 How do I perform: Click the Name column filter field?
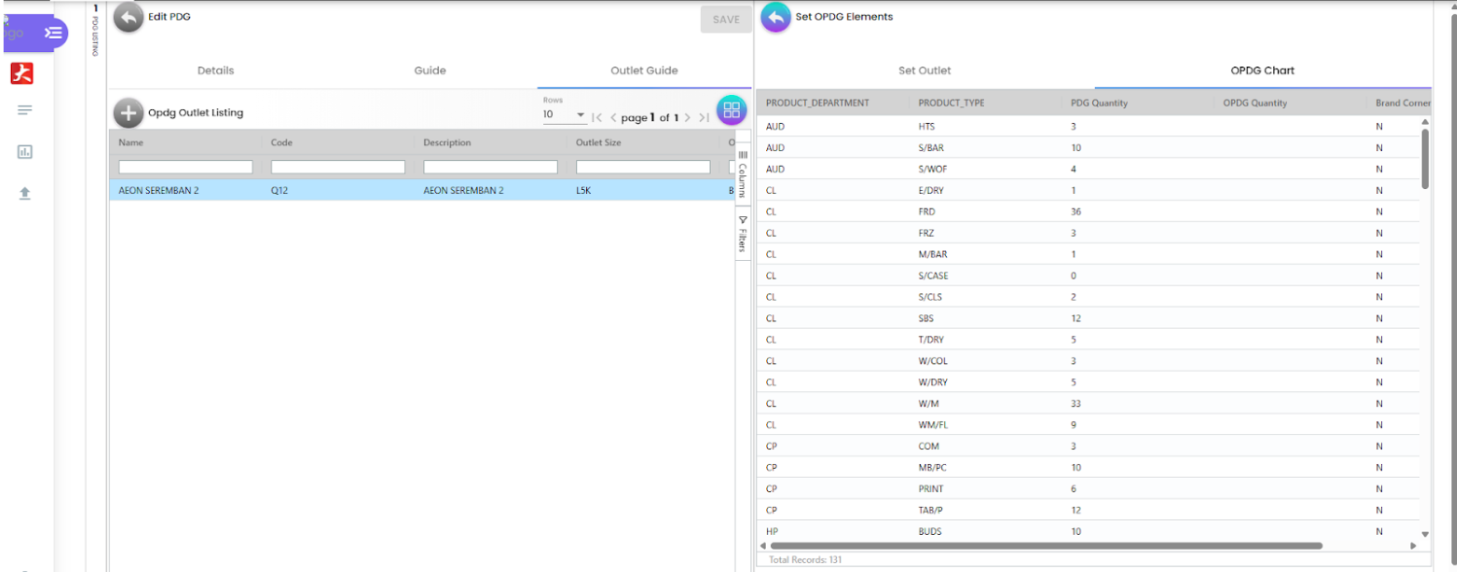pyautogui.click(x=185, y=167)
